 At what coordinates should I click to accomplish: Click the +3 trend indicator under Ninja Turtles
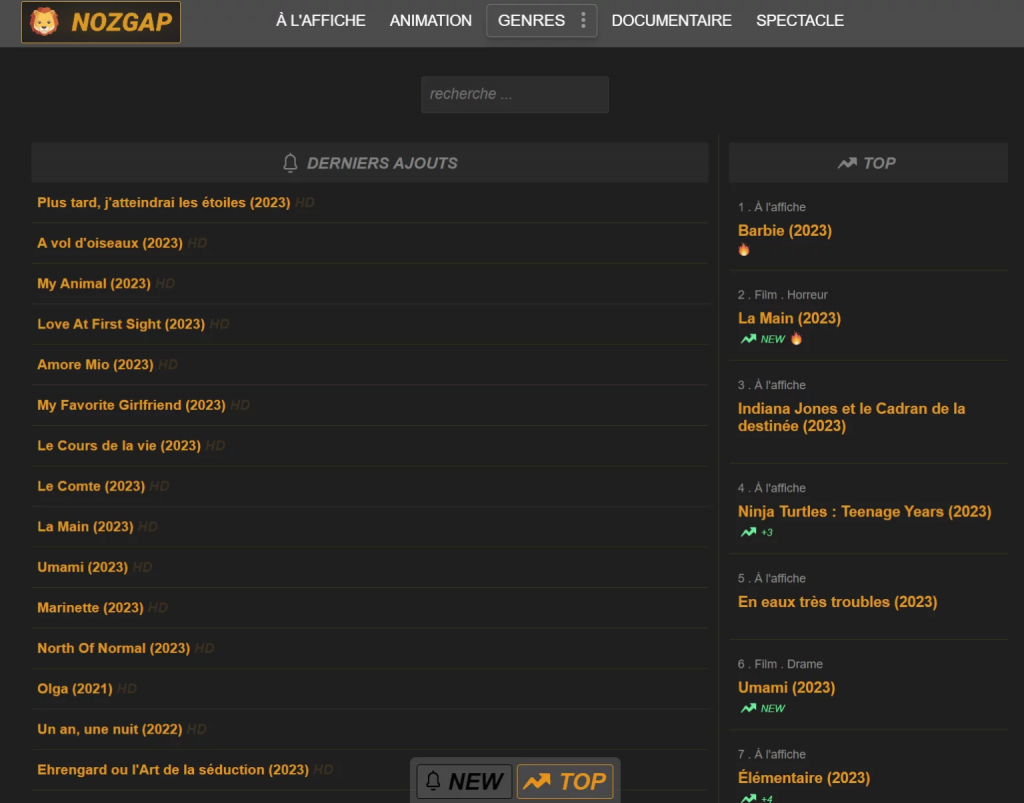click(755, 532)
